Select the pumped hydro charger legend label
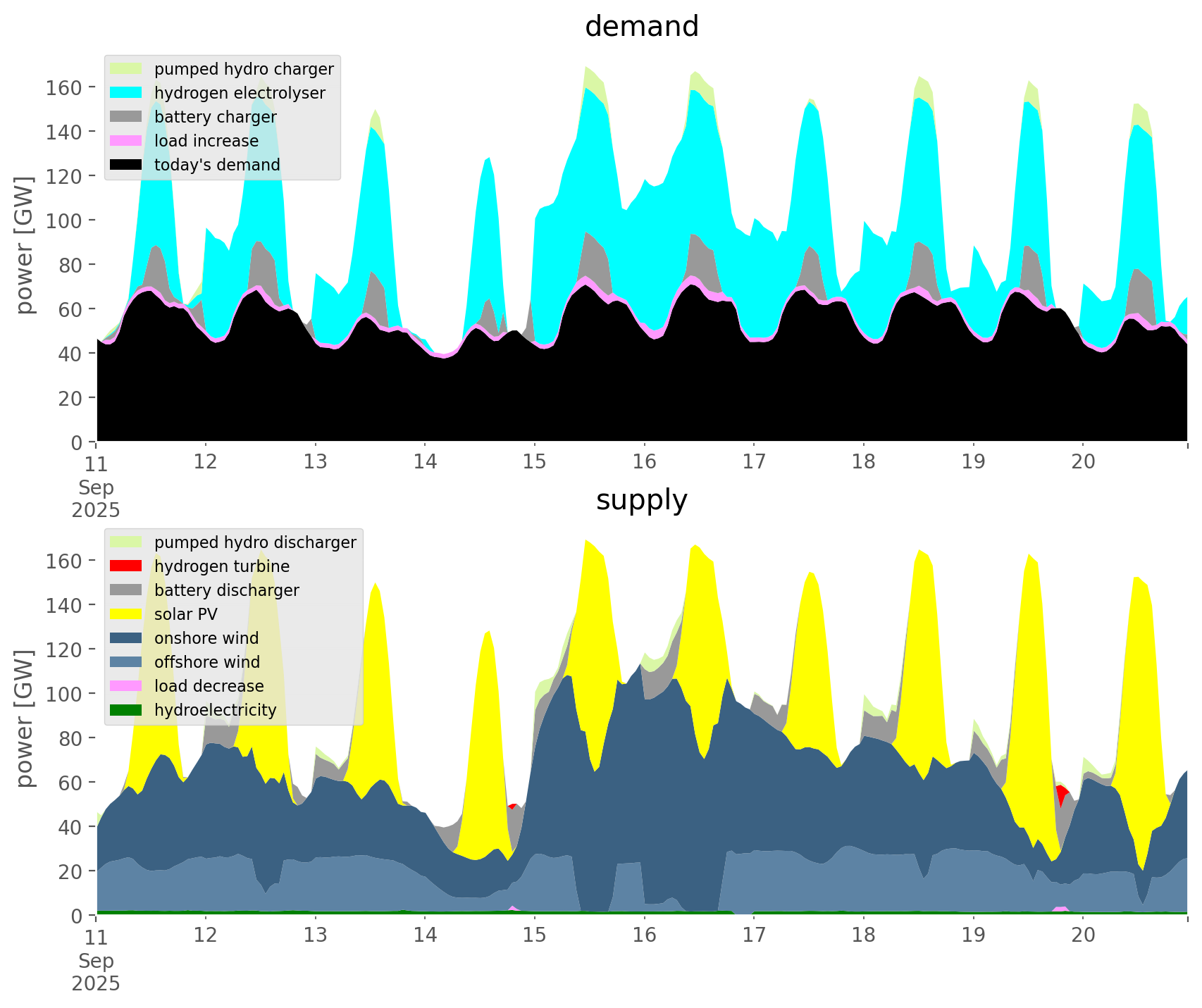 [244, 69]
